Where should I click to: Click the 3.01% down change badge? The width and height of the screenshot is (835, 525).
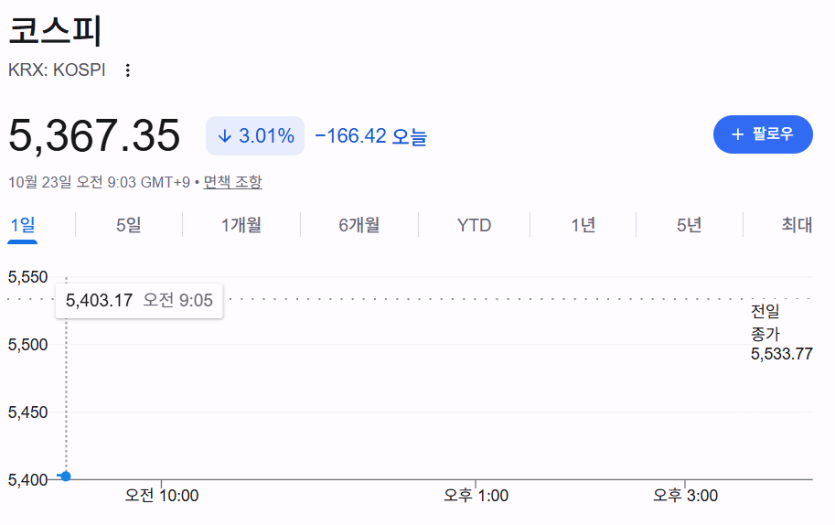point(255,136)
